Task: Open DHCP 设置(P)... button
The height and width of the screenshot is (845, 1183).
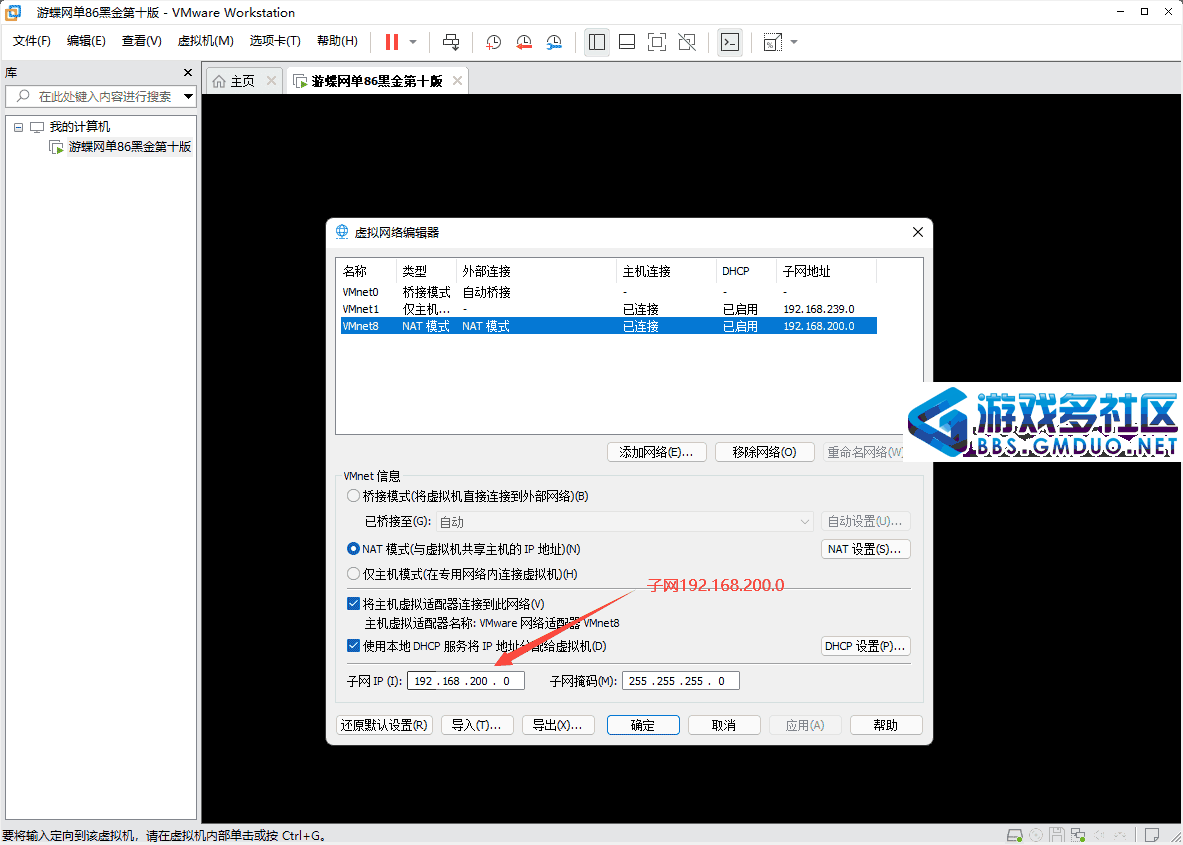Action: point(865,646)
